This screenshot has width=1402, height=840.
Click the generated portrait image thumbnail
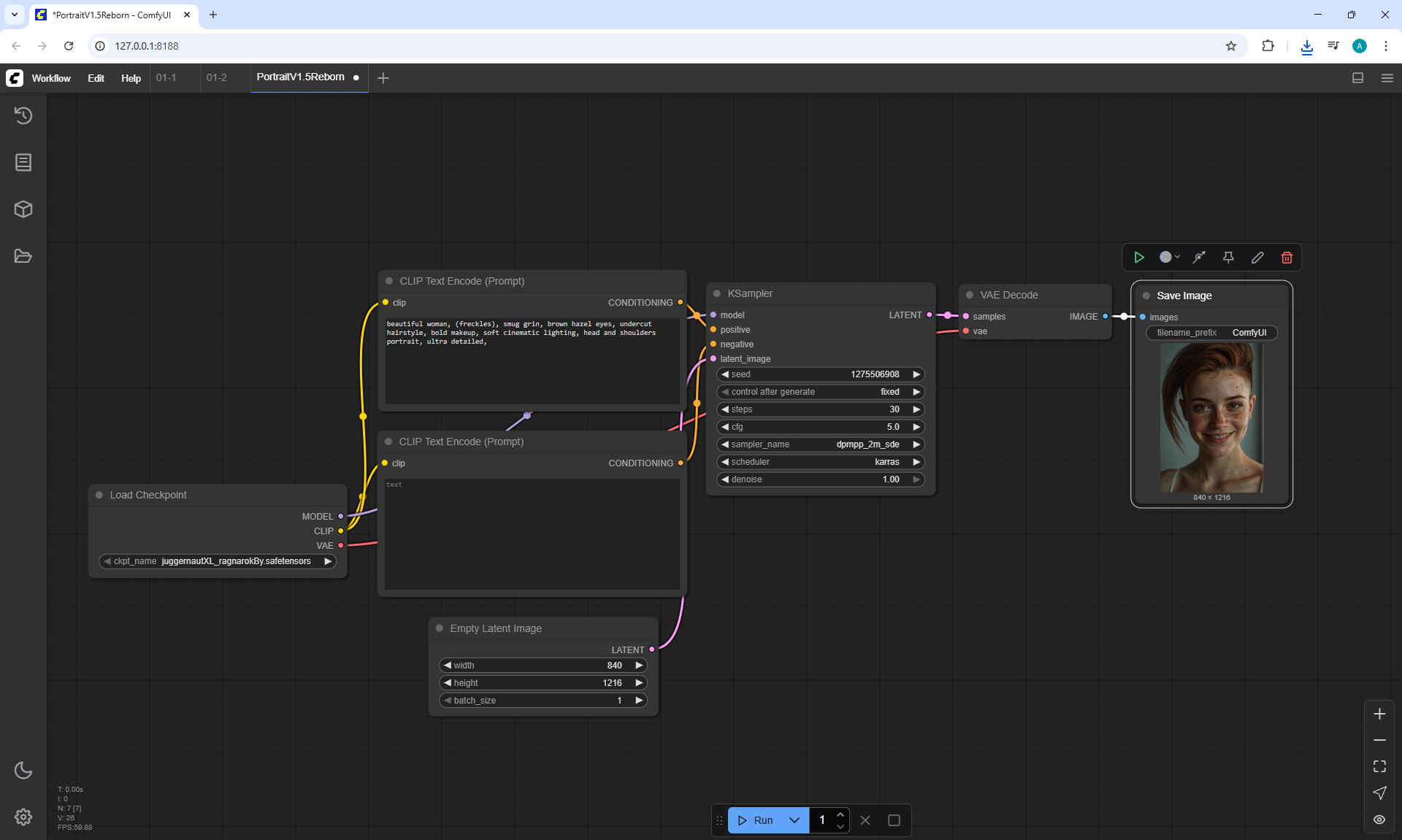coord(1211,417)
